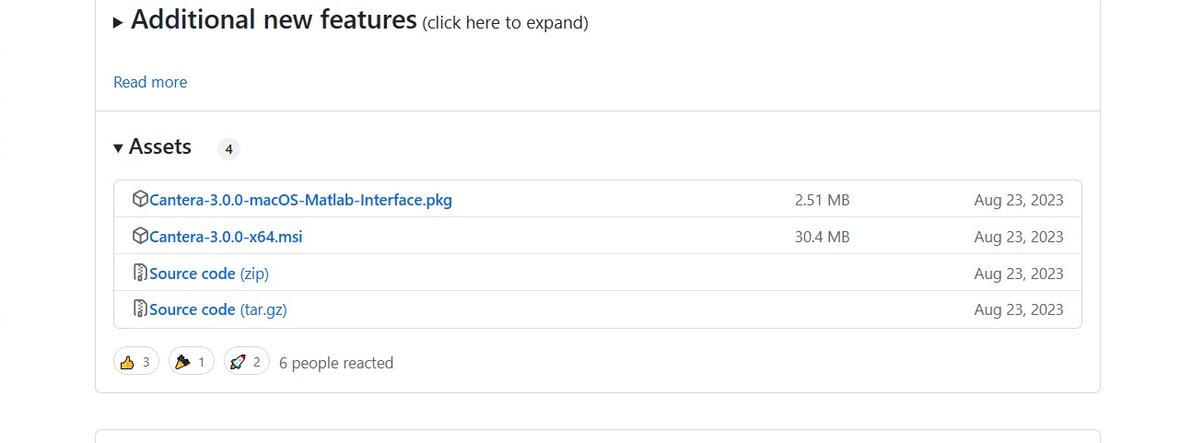Expand the Additional new features section

(x=119, y=22)
